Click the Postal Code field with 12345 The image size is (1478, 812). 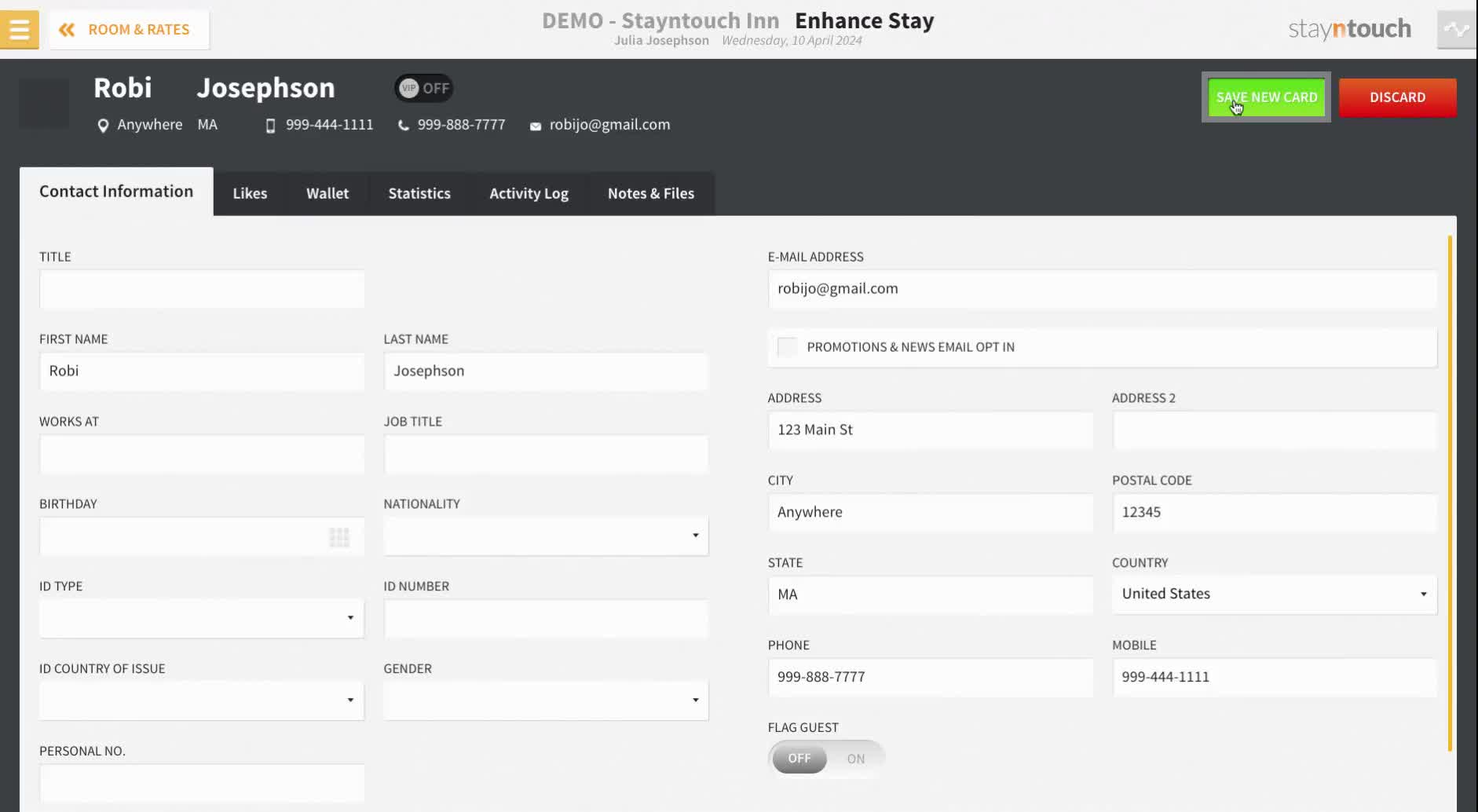pos(1275,513)
